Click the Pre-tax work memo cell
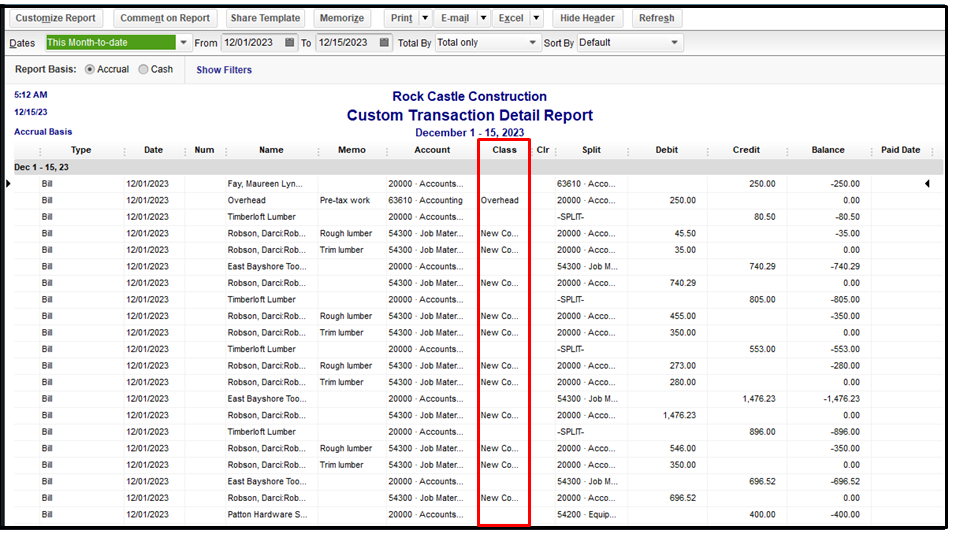This screenshot has height=541, width=958. click(x=345, y=200)
